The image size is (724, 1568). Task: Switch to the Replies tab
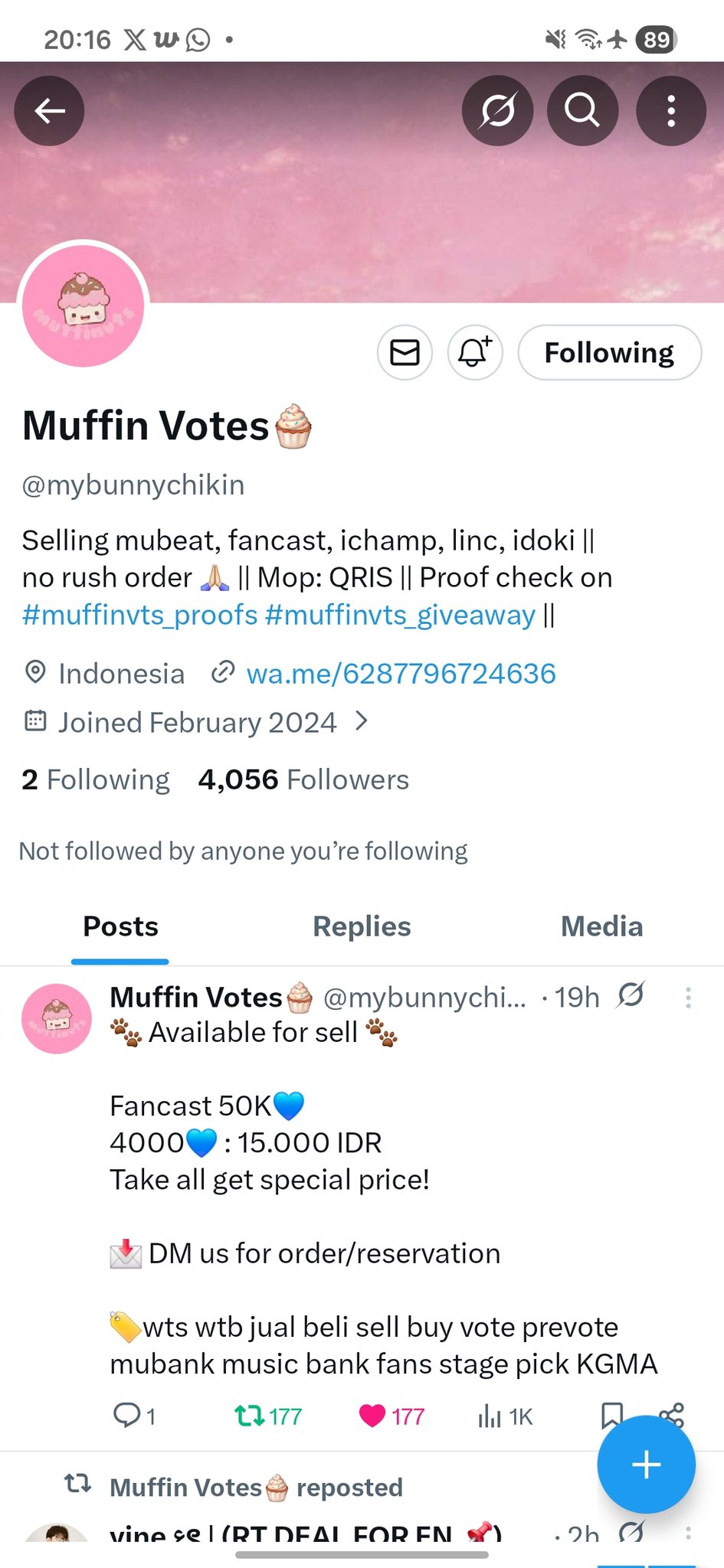tap(362, 926)
